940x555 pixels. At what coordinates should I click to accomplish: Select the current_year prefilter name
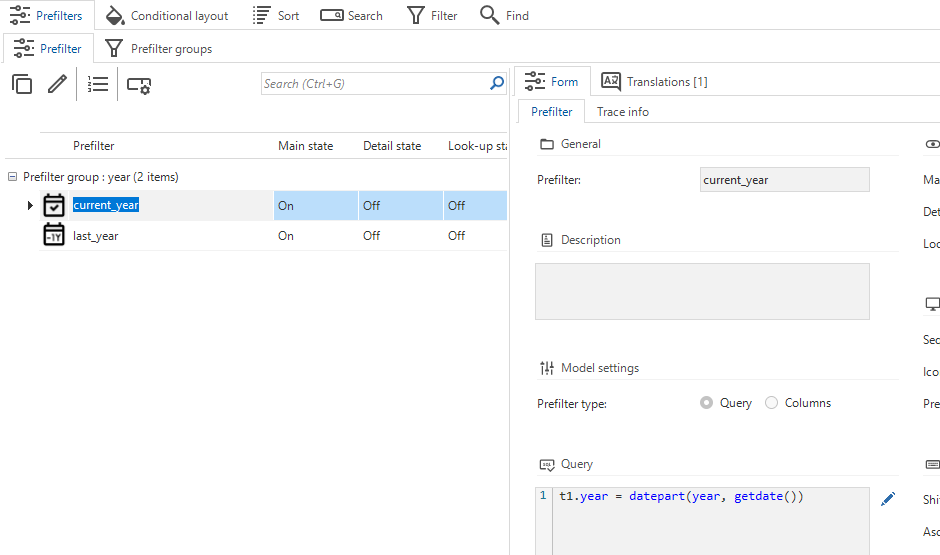(x=106, y=205)
